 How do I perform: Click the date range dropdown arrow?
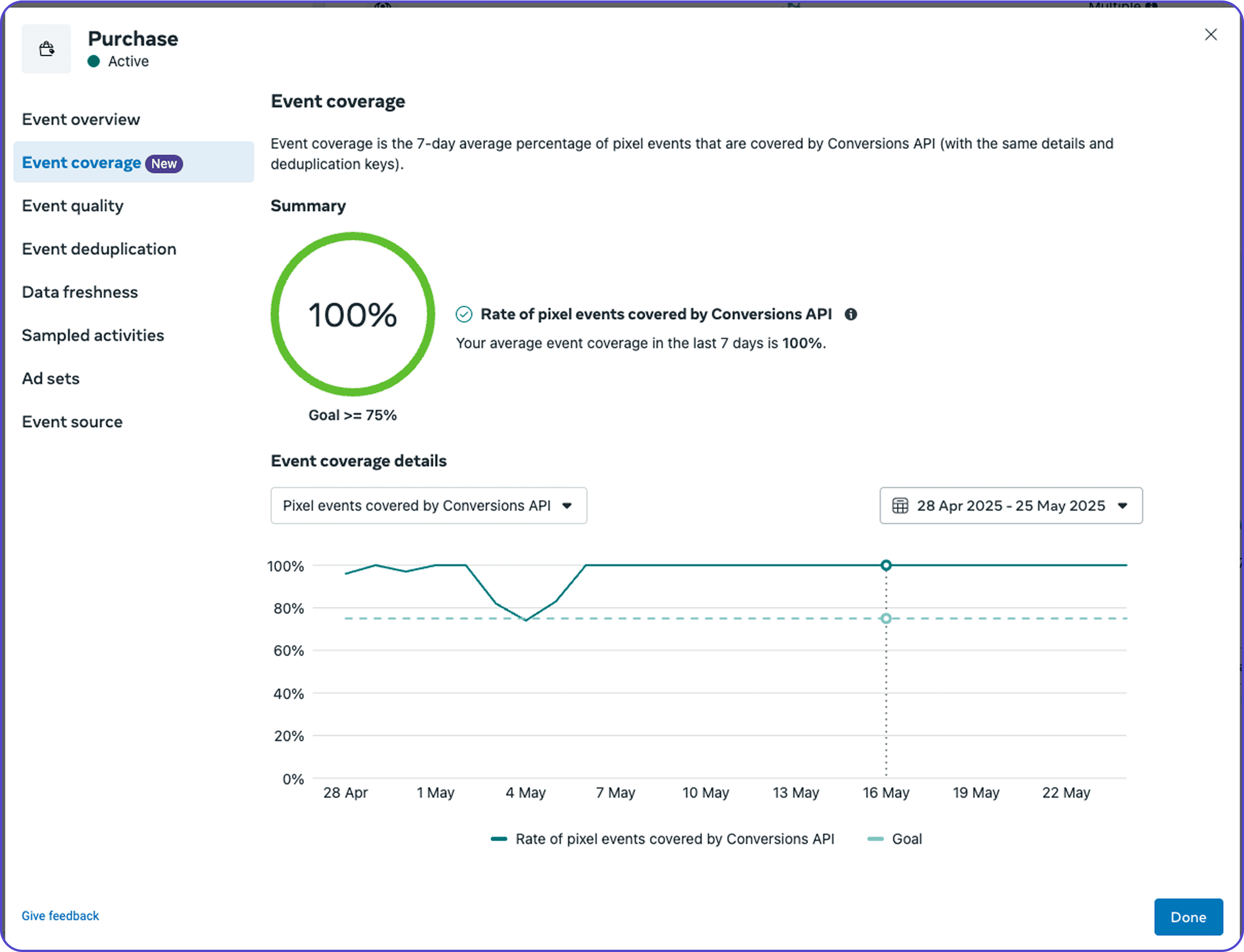(1122, 505)
